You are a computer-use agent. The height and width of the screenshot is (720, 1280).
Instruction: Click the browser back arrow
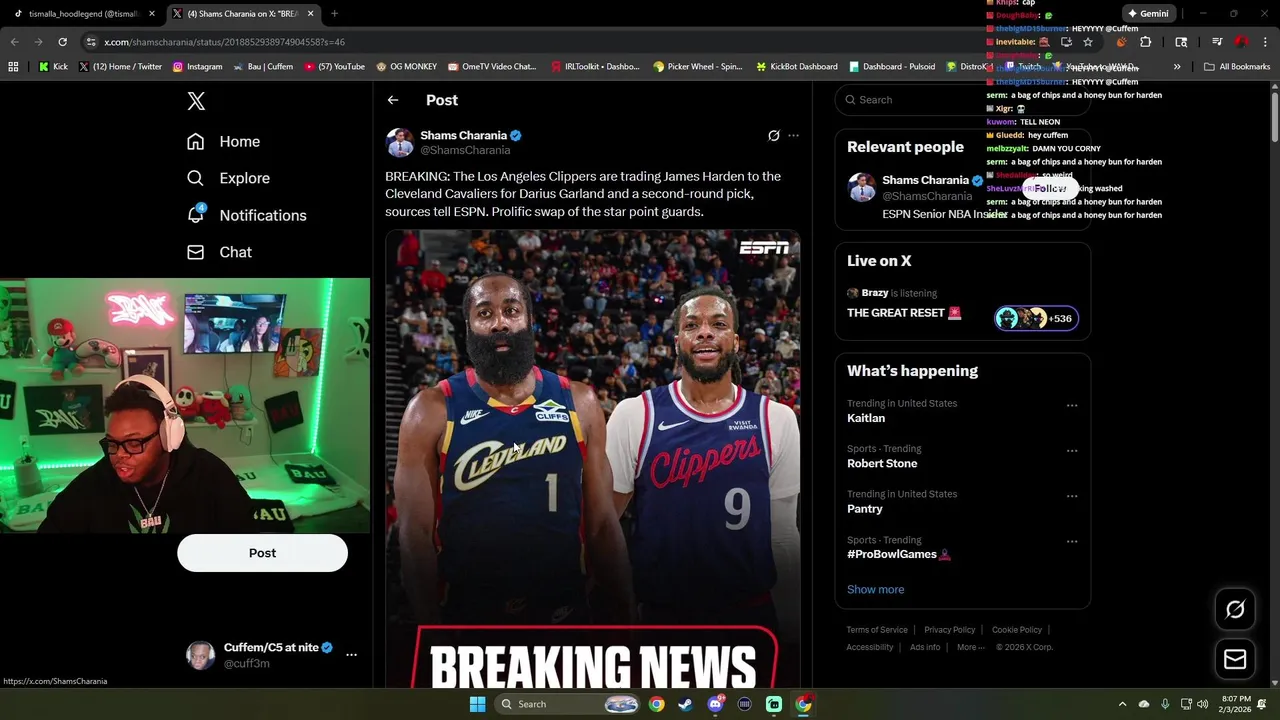[x=14, y=42]
